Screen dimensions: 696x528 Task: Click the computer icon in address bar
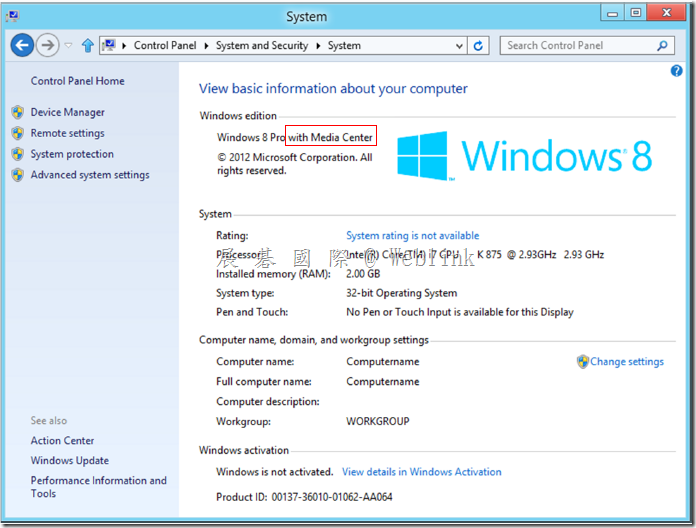[109, 45]
